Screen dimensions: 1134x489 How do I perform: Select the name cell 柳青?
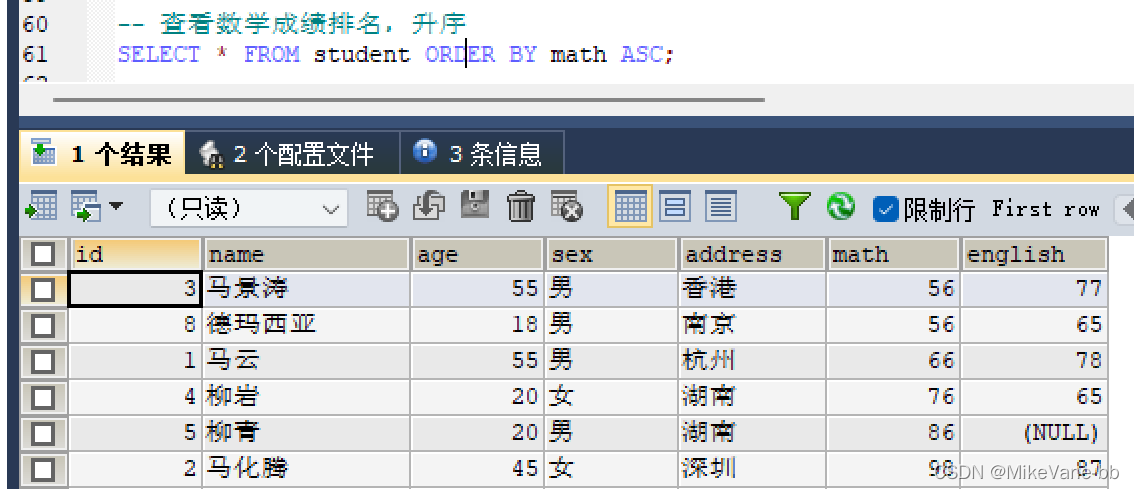coord(307,433)
